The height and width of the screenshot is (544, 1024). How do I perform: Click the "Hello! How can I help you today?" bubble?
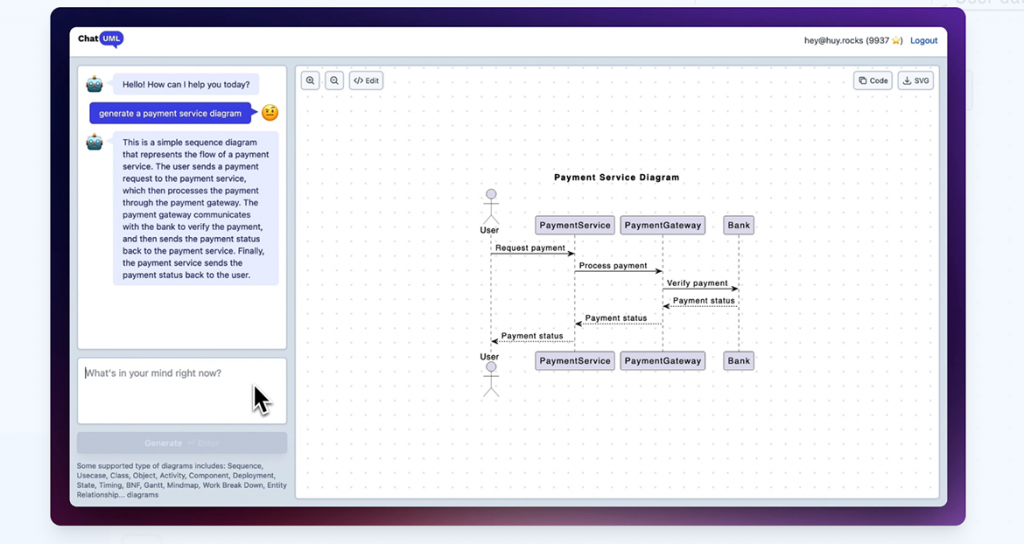(186, 84)
